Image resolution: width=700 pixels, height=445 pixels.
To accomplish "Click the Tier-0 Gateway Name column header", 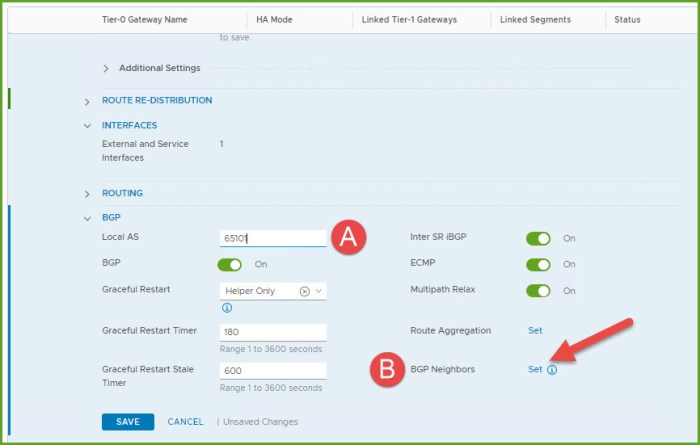I will coord(159,19).
